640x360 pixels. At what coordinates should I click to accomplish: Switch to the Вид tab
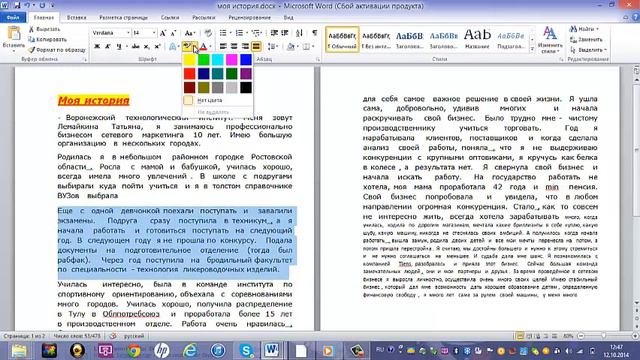click(x=289, y=18)
